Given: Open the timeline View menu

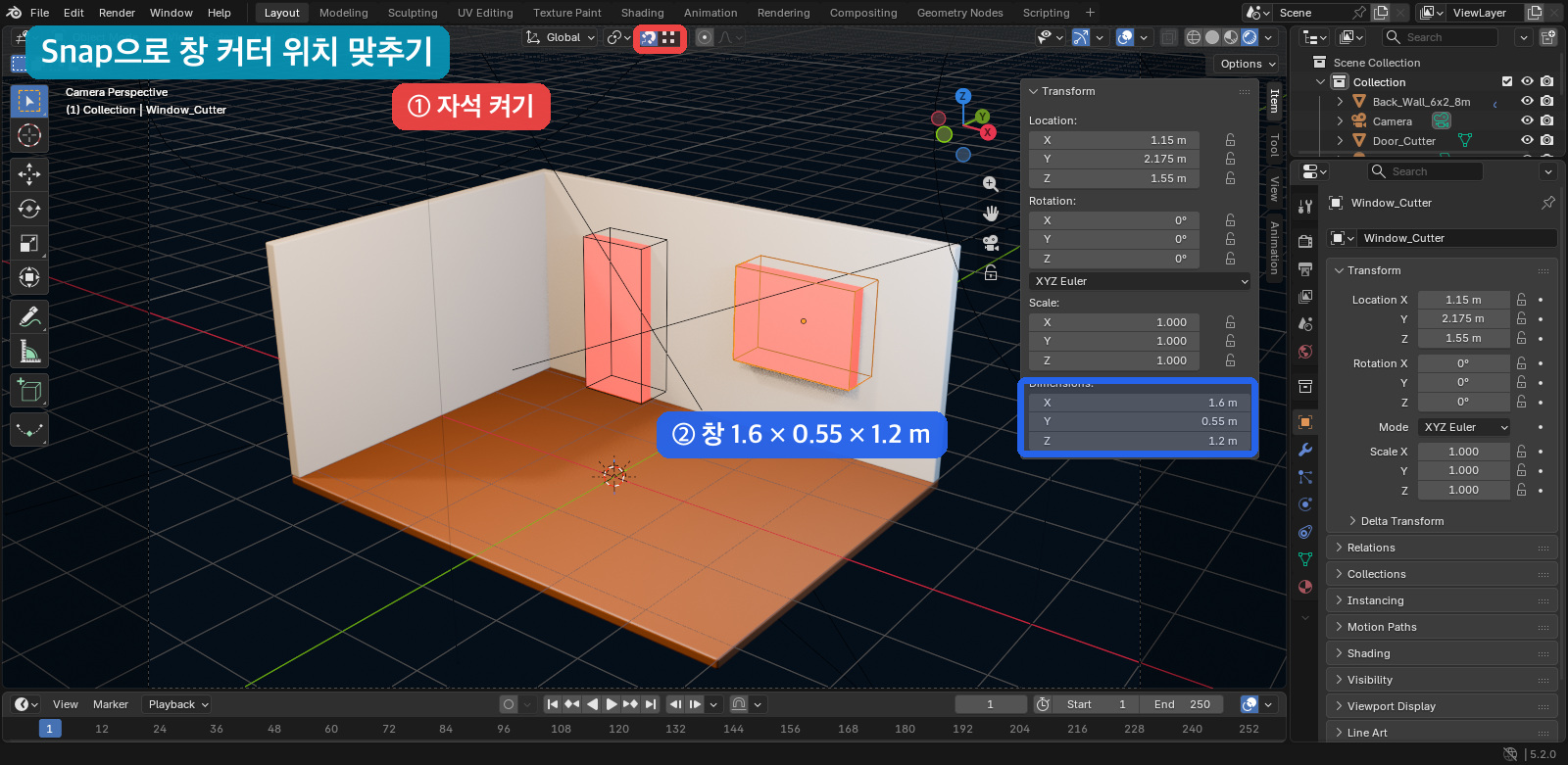Looking at the screenshot, I should (x=66, y=704).
